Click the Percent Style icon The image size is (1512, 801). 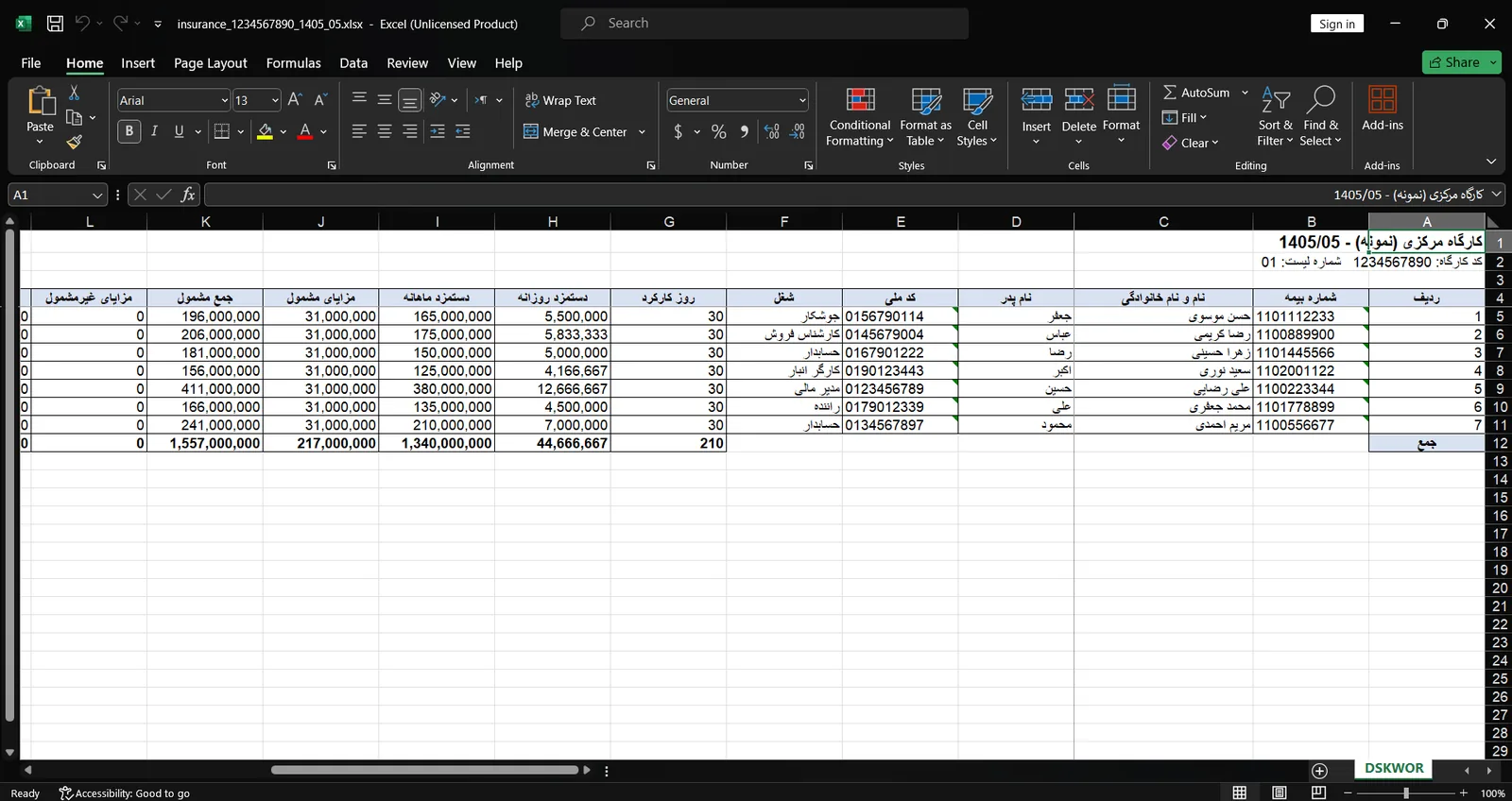719,132
